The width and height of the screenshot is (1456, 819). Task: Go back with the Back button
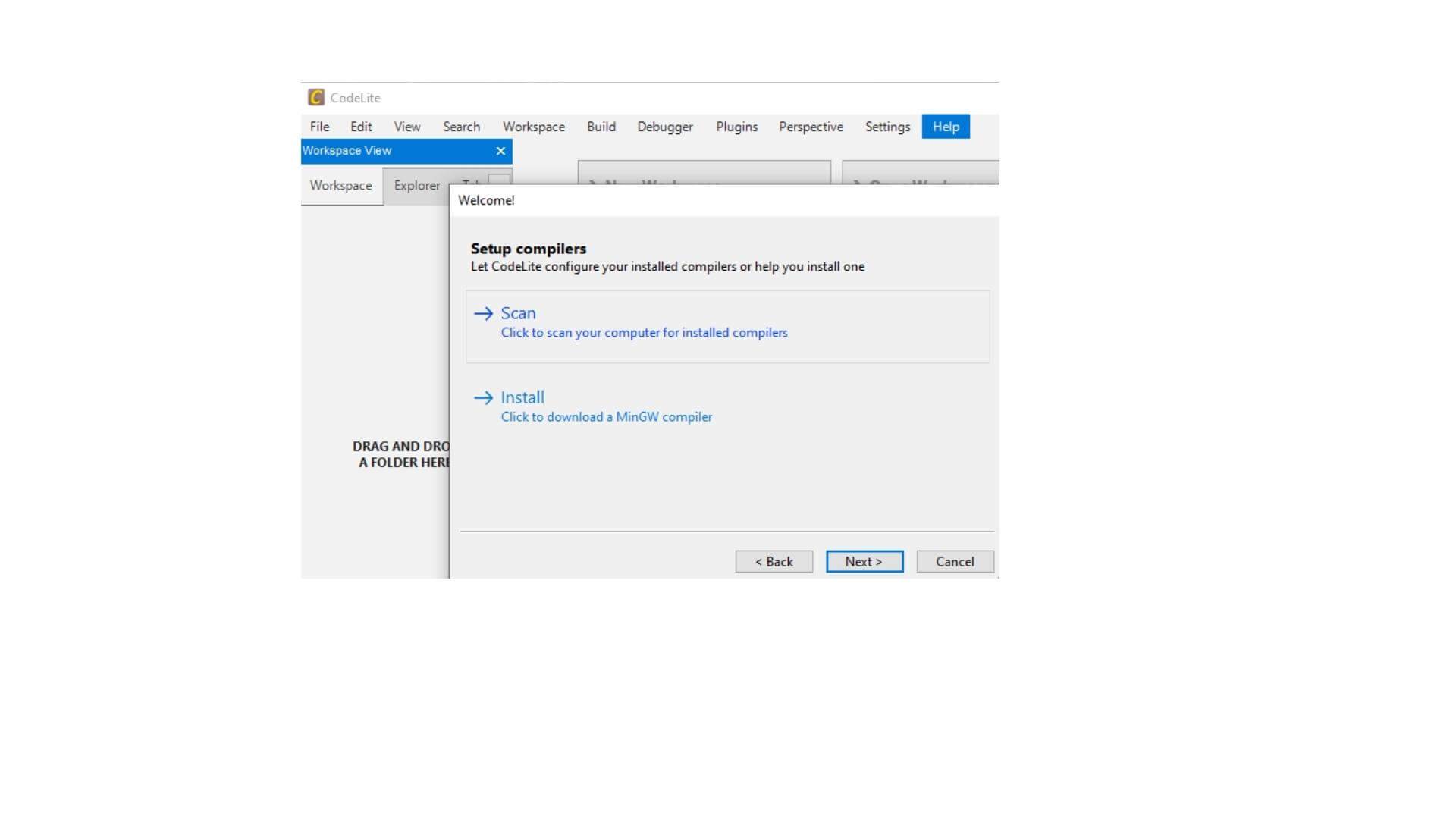(x=773, y=562)
